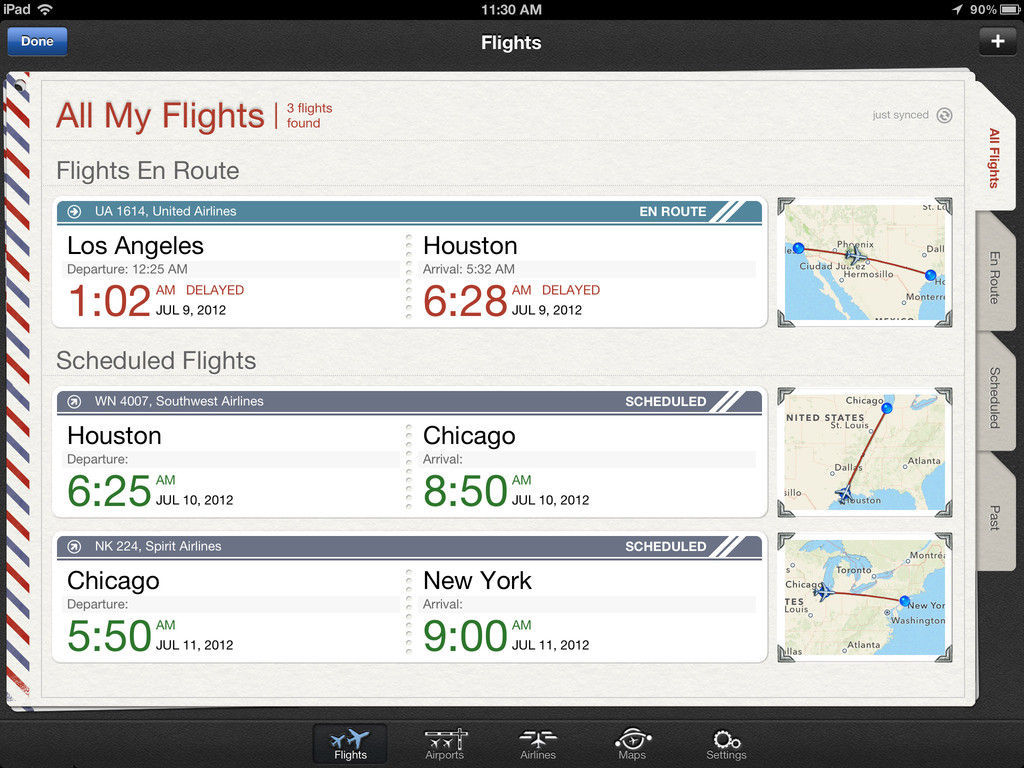Open the Maps tab icon
Viewport: 1024px width, 768px height.
tap(632, 744)
